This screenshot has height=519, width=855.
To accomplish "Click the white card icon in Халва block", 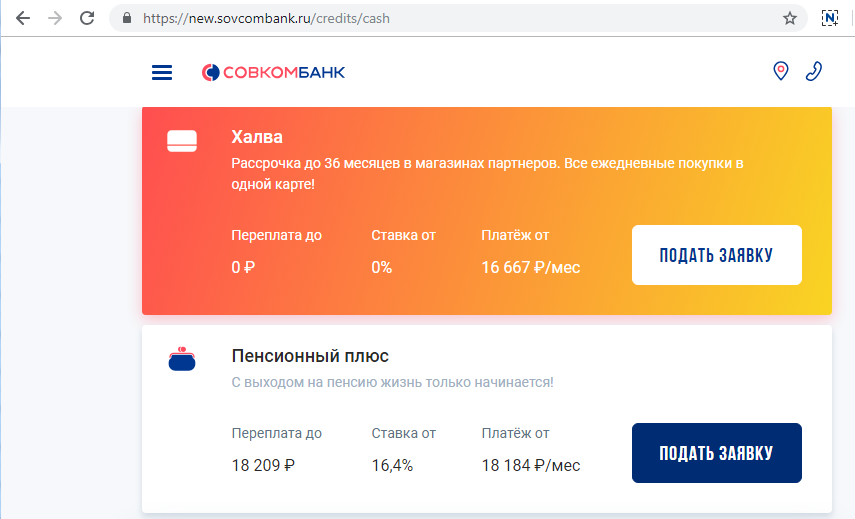I will tap(182, 141).
